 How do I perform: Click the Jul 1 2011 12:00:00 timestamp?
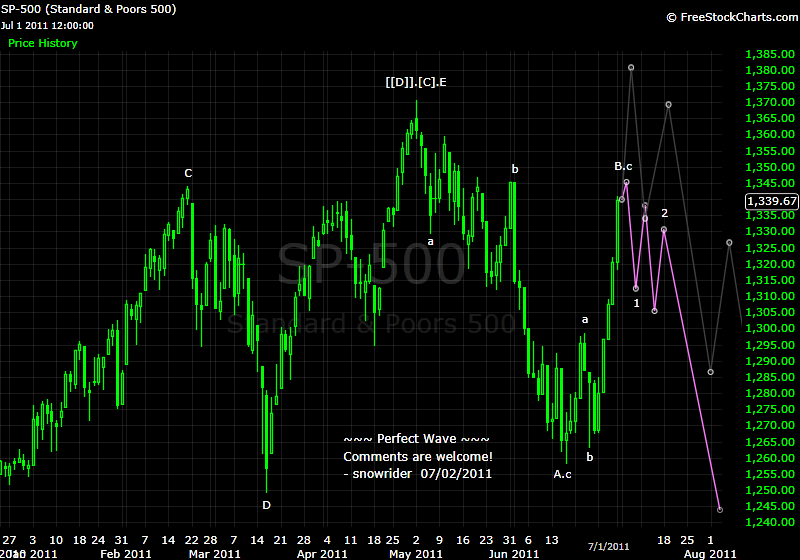pyautogui.click(x=47, y=26)
